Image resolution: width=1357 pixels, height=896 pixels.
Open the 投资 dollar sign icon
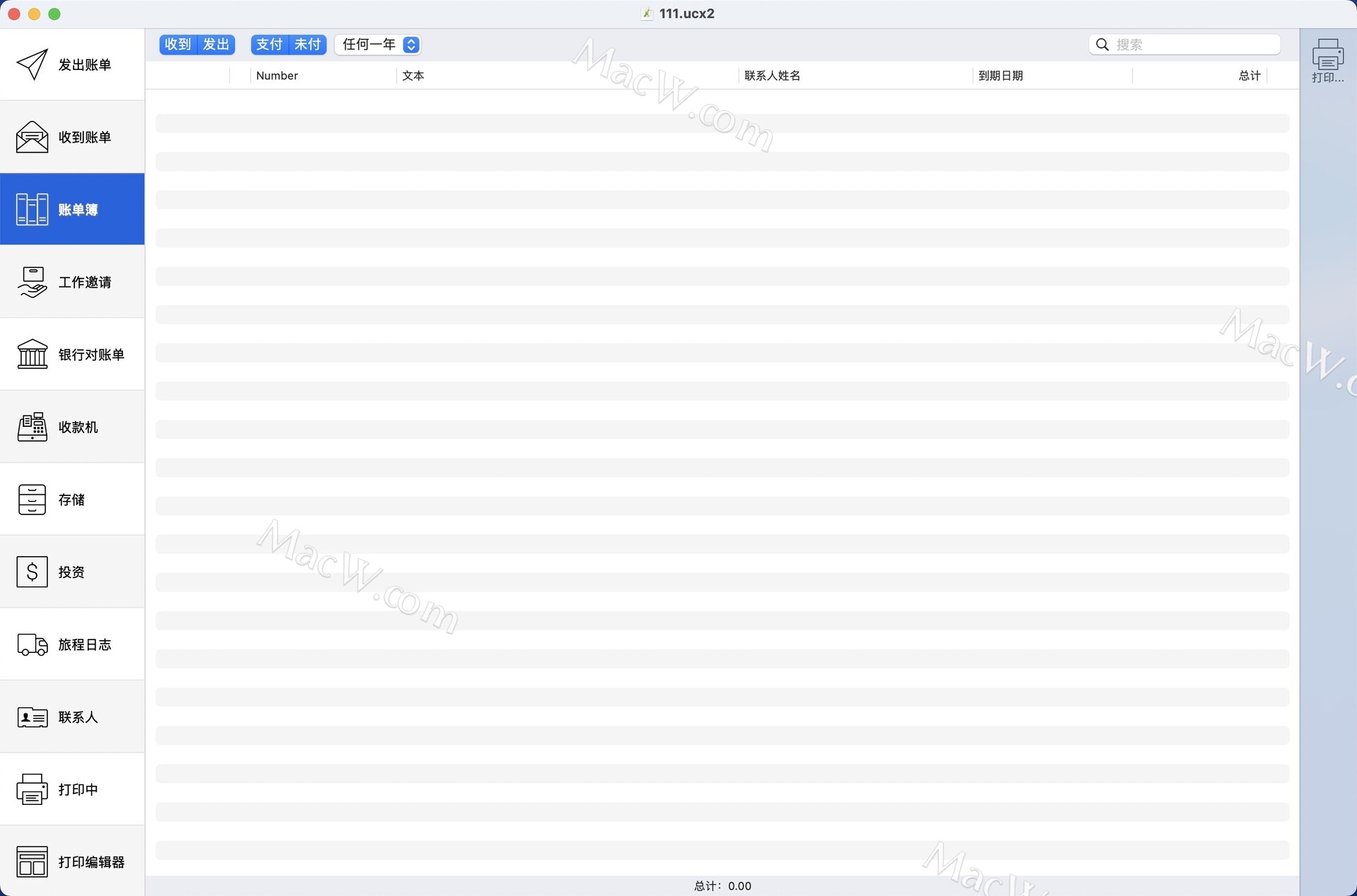(32, 572)
